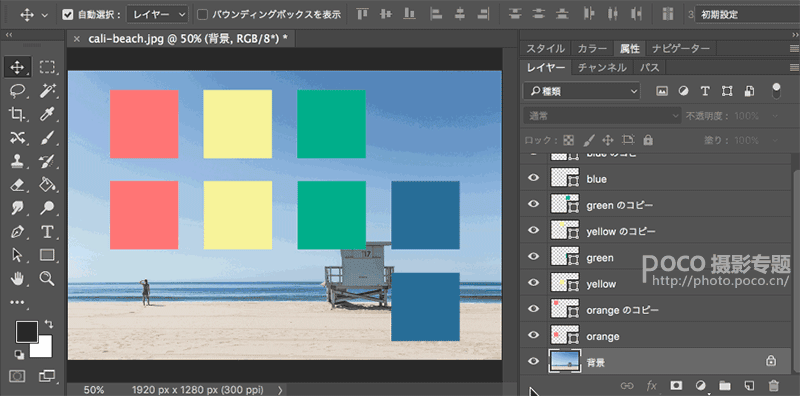Open the 種類 layer filter dropdown
The width and height of the screenshot is (800, 396).
(582, 91)
